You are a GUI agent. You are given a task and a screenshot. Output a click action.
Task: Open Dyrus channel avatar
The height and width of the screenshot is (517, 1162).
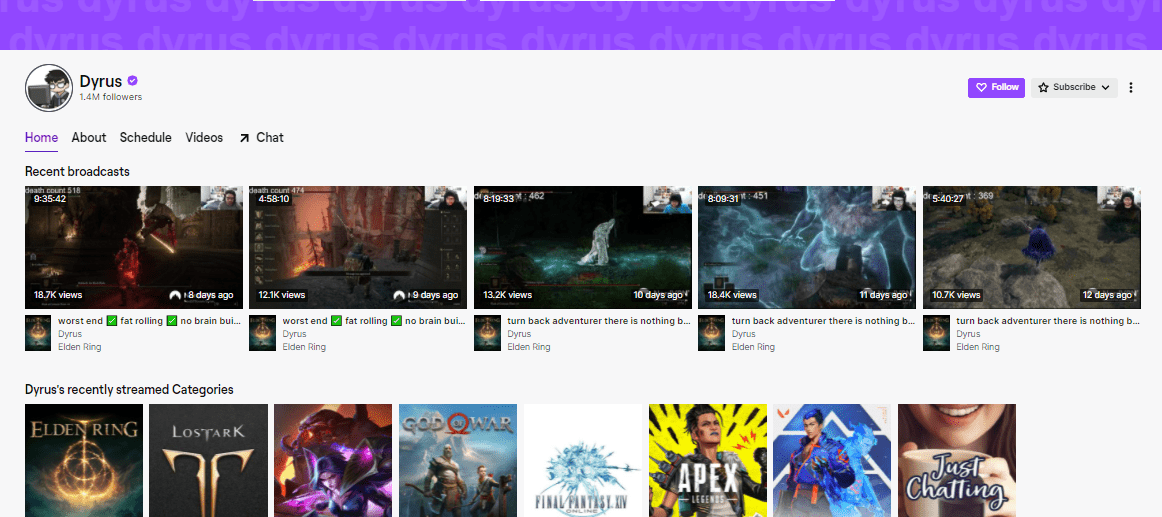point(49,87)
